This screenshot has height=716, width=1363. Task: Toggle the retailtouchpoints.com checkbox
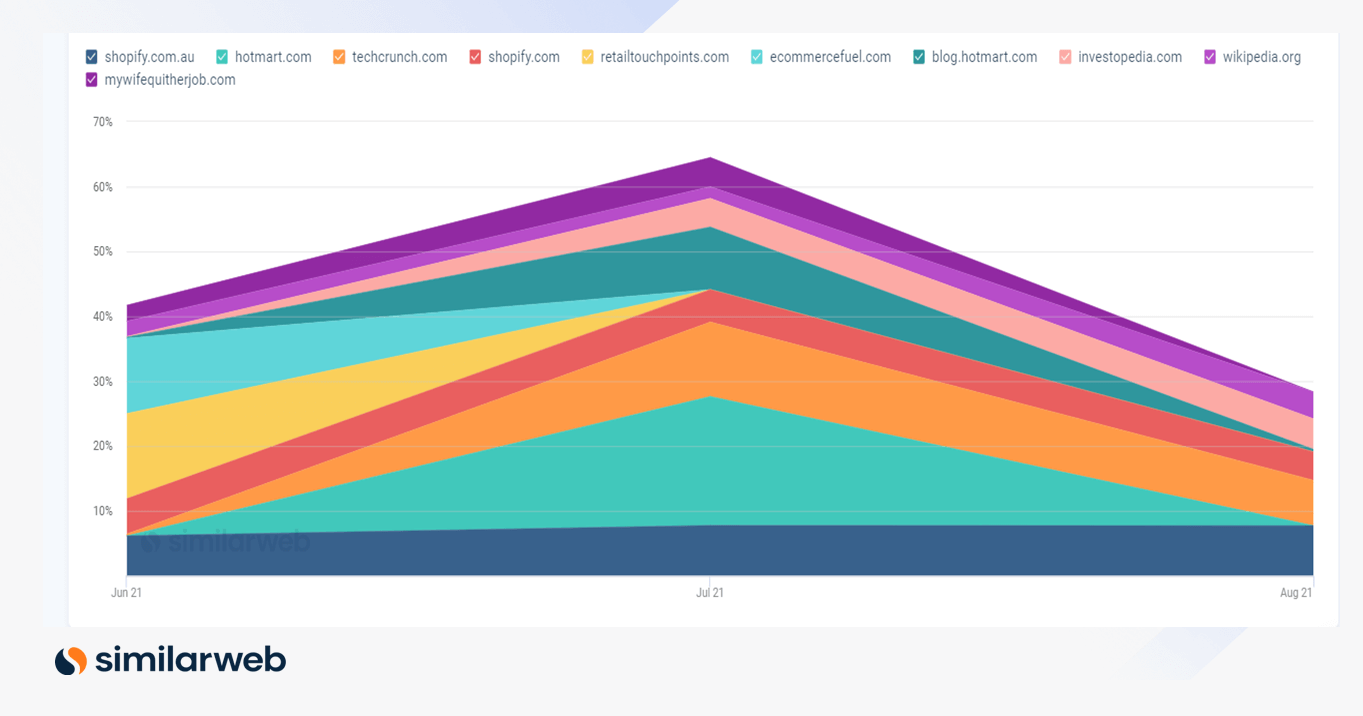[588, 57]
